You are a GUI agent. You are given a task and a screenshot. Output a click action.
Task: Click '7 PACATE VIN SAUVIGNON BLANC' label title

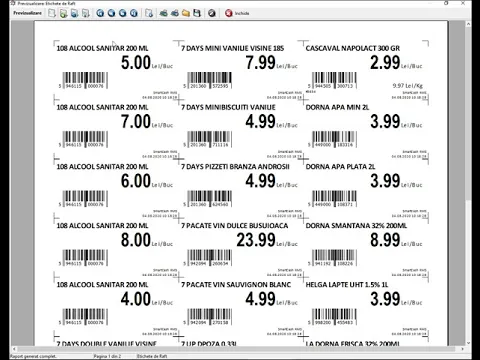(236, 285)
